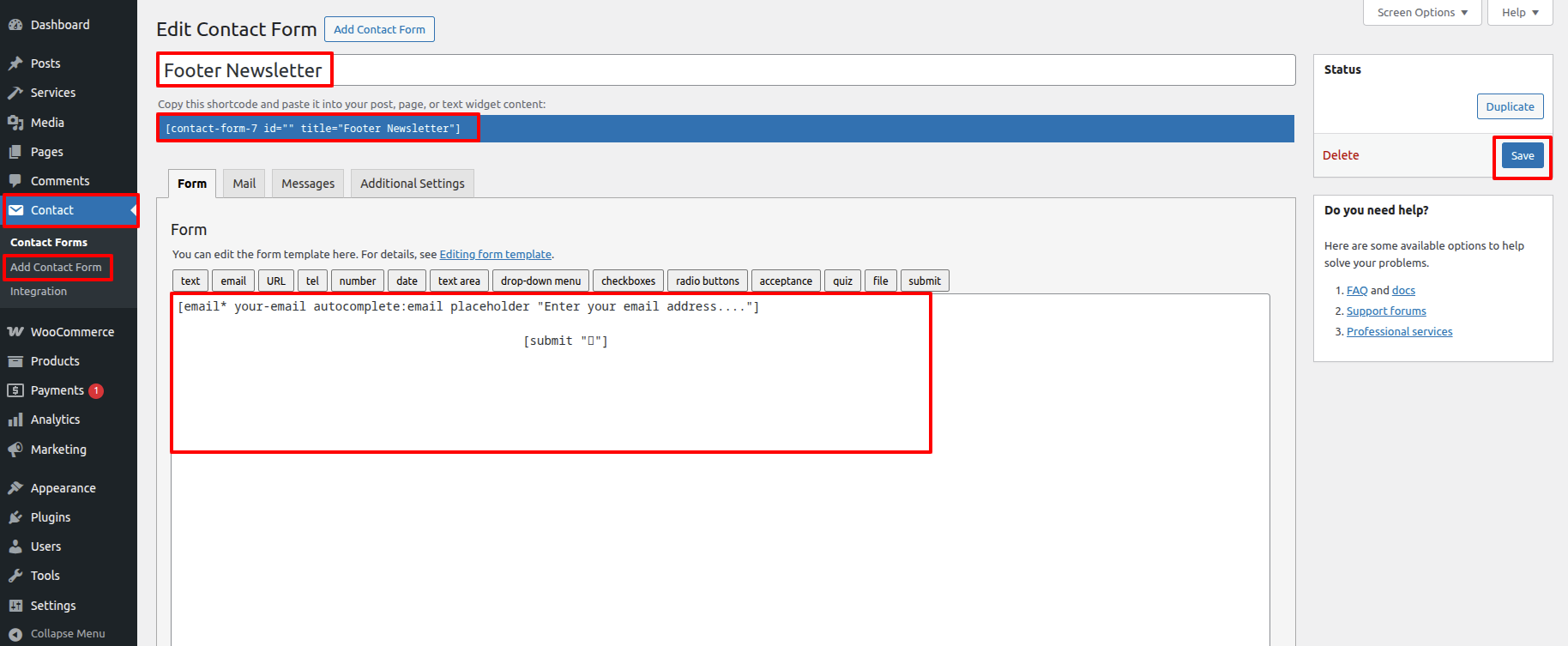Click the WooCommerce logo icon
The image size is (1568, 646).
(x=15, y=332)
